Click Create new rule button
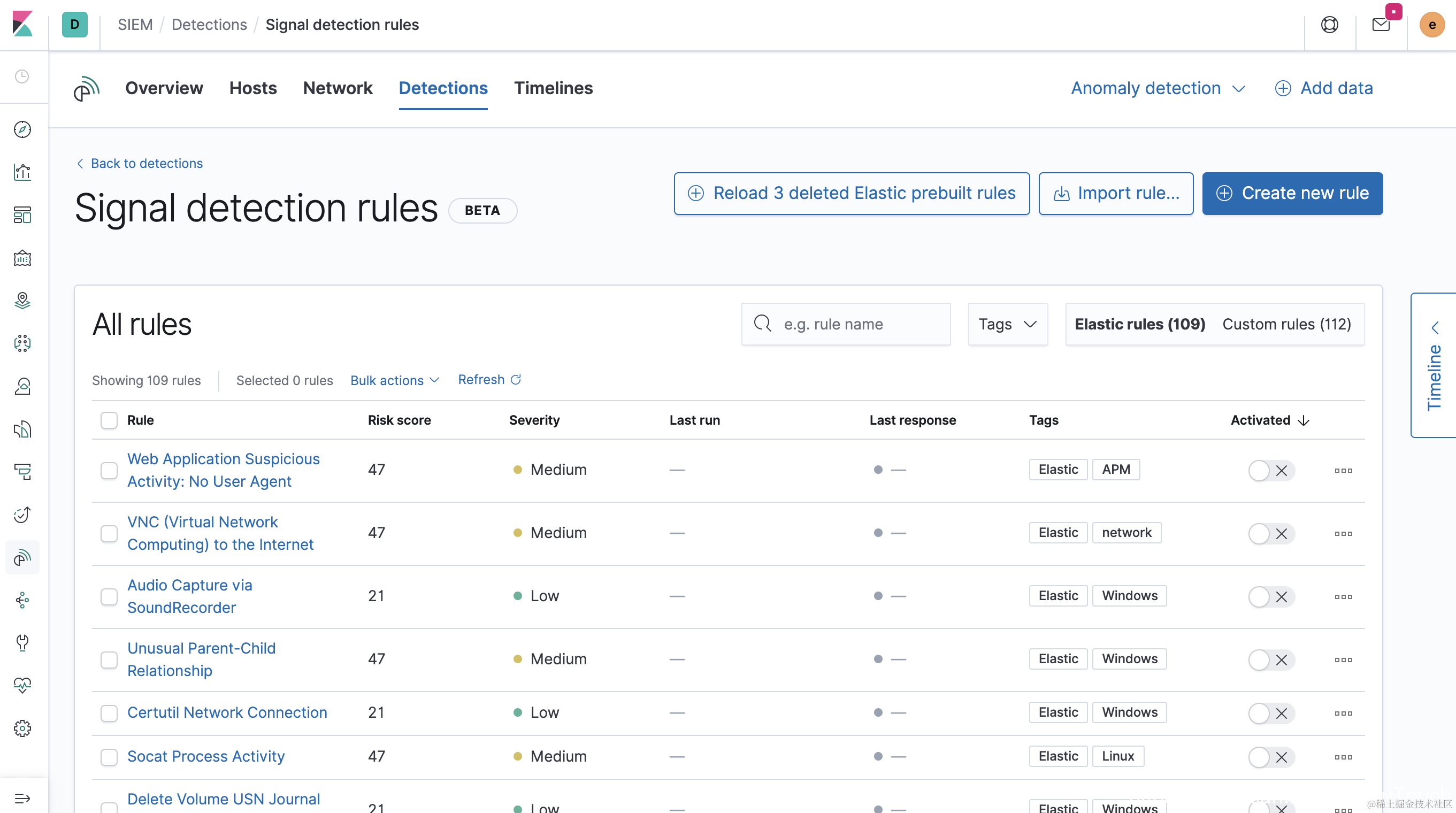Screen dimensions: 1456x813 [x=1292, y=194]
